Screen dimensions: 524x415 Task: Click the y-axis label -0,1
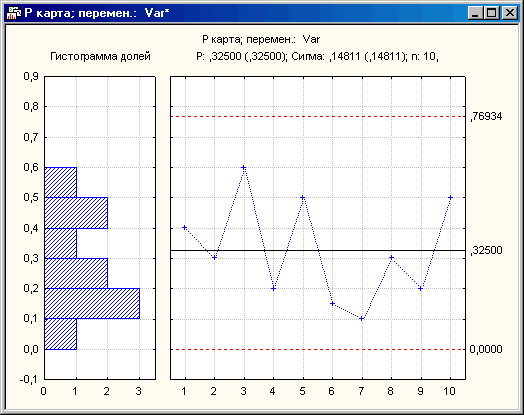pos(29,380)
